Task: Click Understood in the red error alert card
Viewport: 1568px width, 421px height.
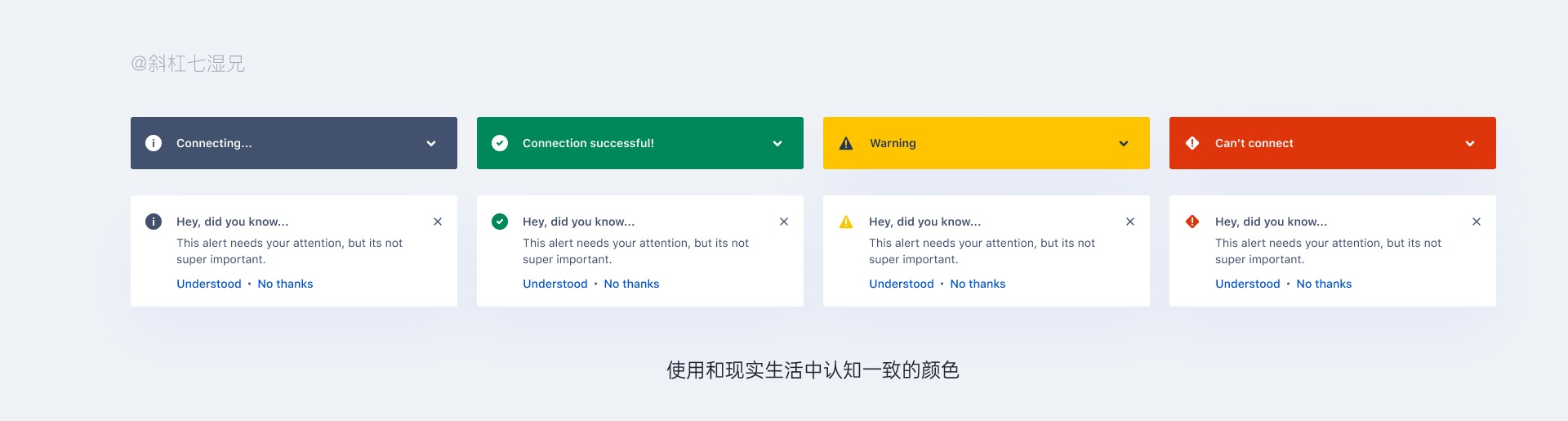Action: click(x=1248, y=284)
